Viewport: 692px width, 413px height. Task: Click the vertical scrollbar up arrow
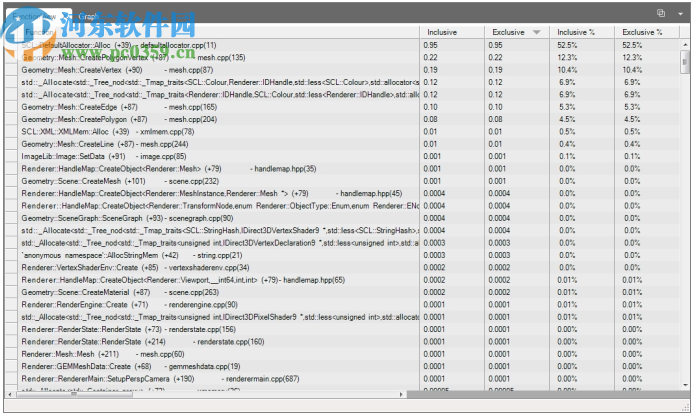[685, 45]
